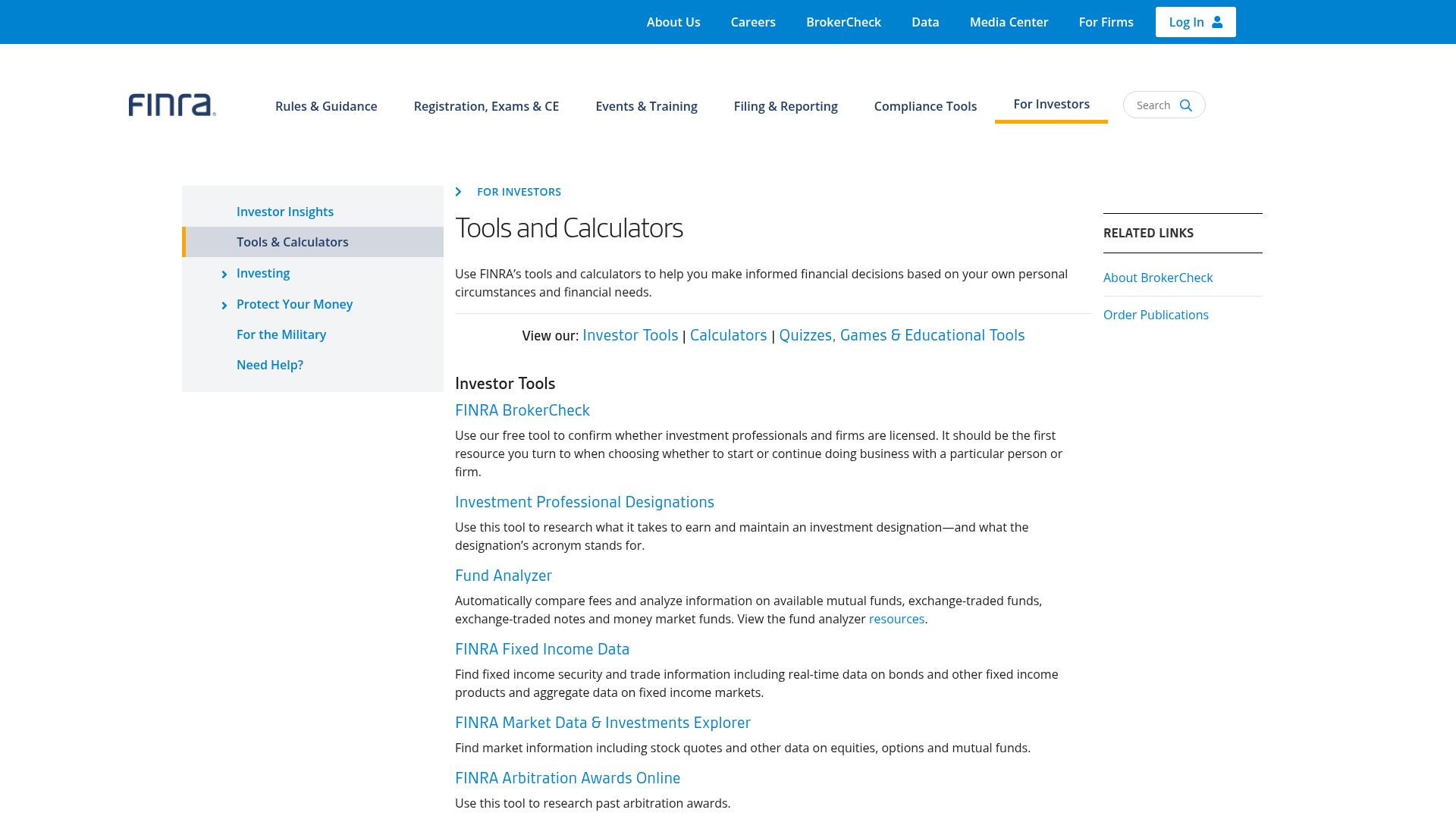Open the Compliance Tools menu
The width and height of the screenshot is (1456, 819).
[x=925, y=106]
